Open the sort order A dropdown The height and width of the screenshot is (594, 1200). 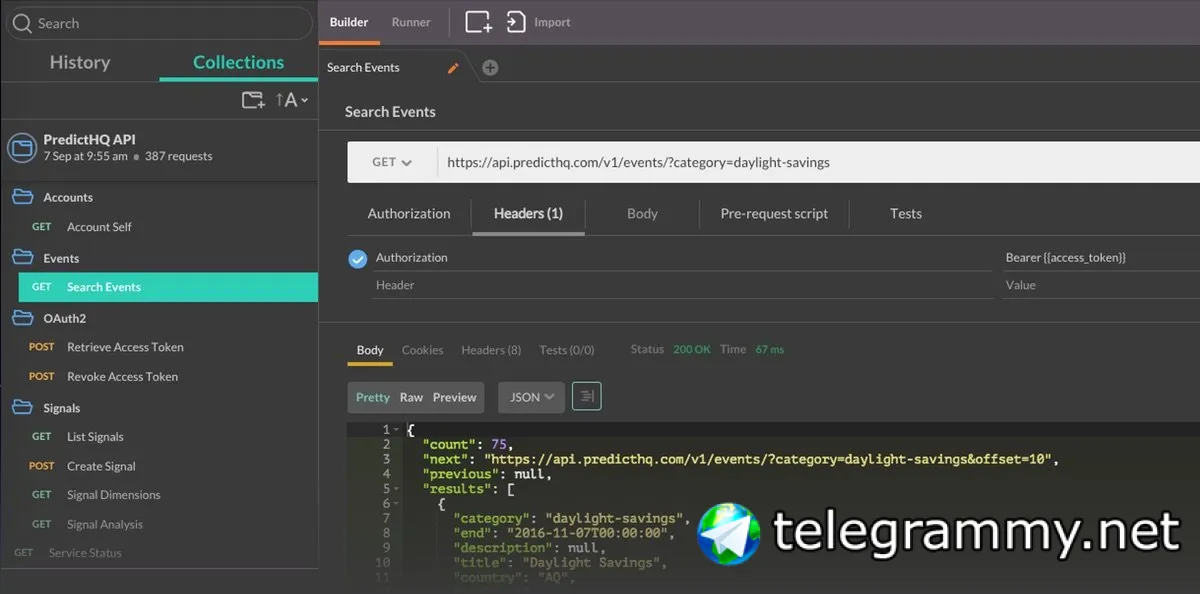[291, 100]
